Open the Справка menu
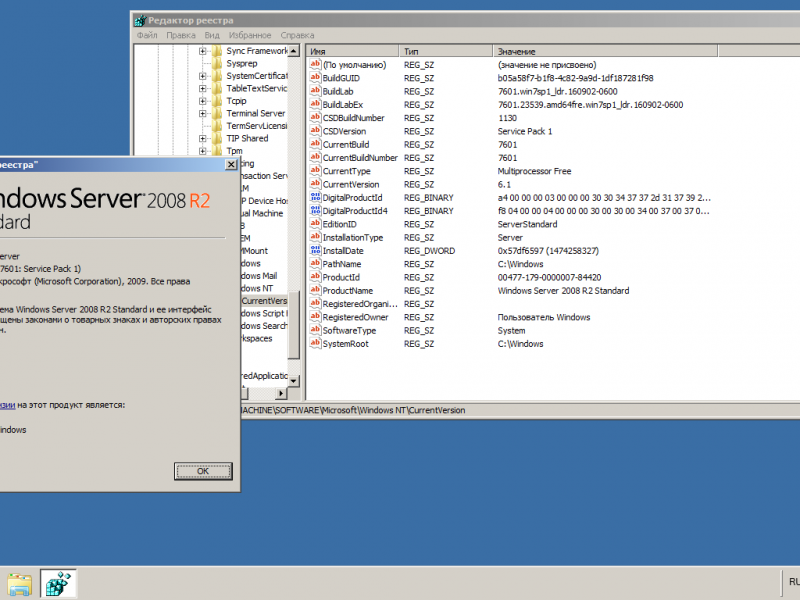Screen dimensions: 800x600 tap(297, 35)
